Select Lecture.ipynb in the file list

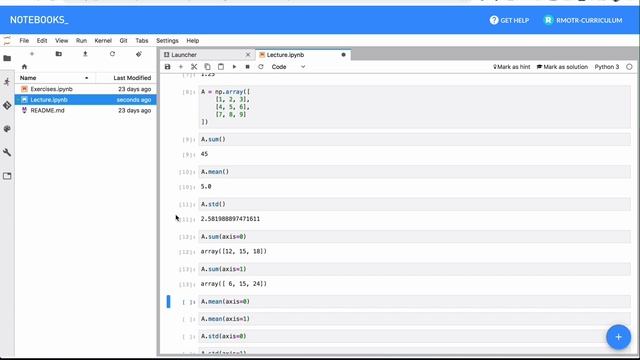(x=86, y=100)
